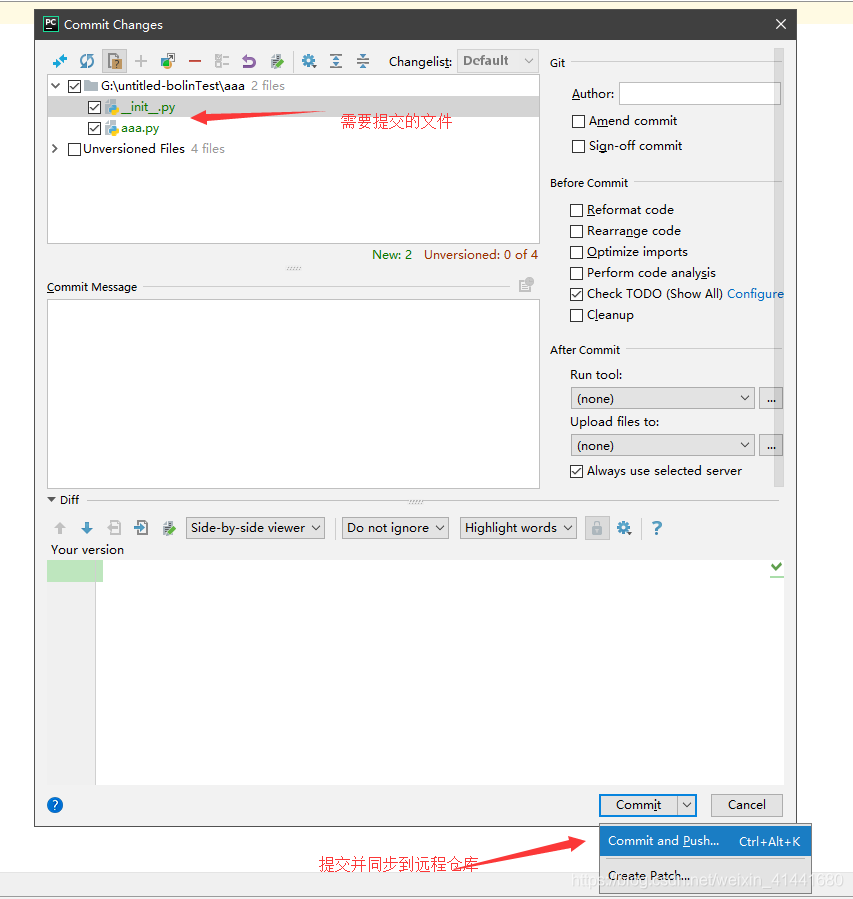The height and width of the screenshot is (899, 853).
Task: Click the red minus Delete icon
Action: (195, 61)
